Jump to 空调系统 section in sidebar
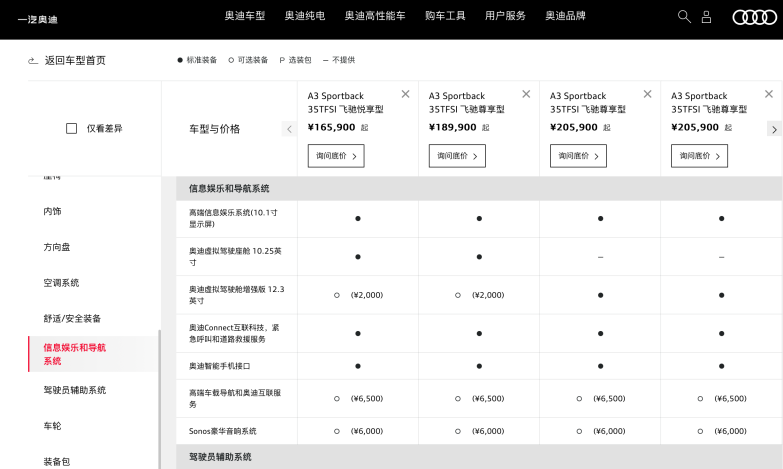This screenshot has width=783, height=469. (61, 283)
